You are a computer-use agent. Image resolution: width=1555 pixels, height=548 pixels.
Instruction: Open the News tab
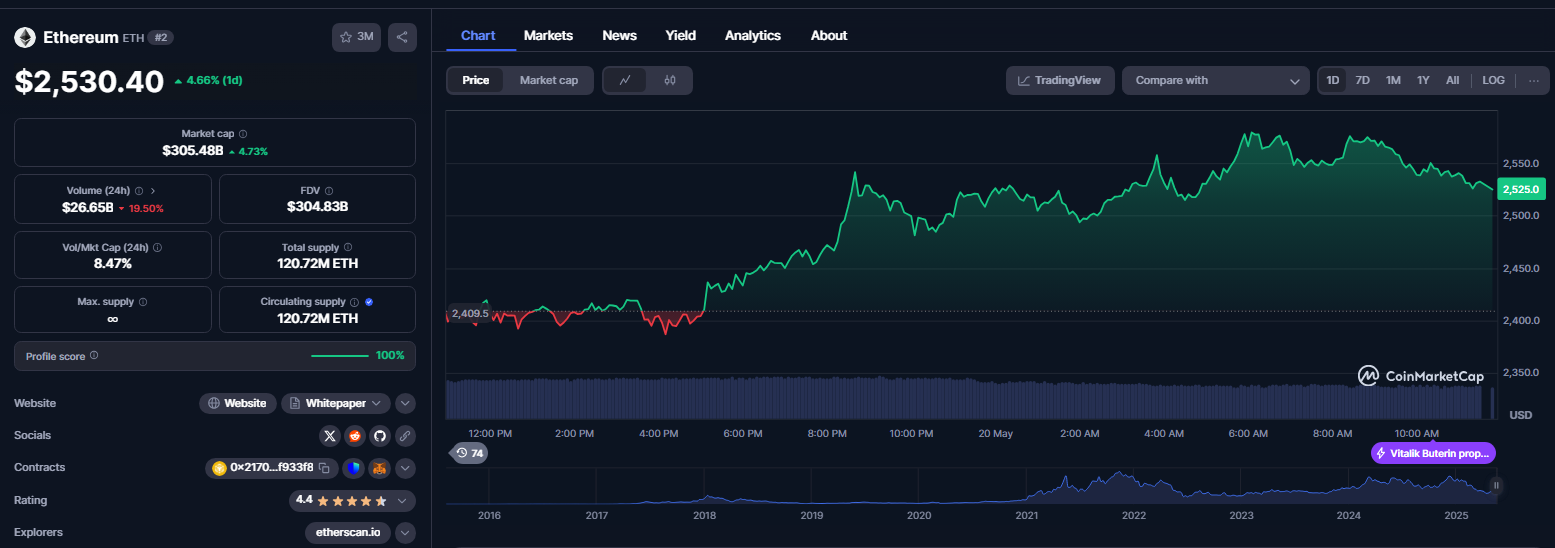tap(619, 35)
